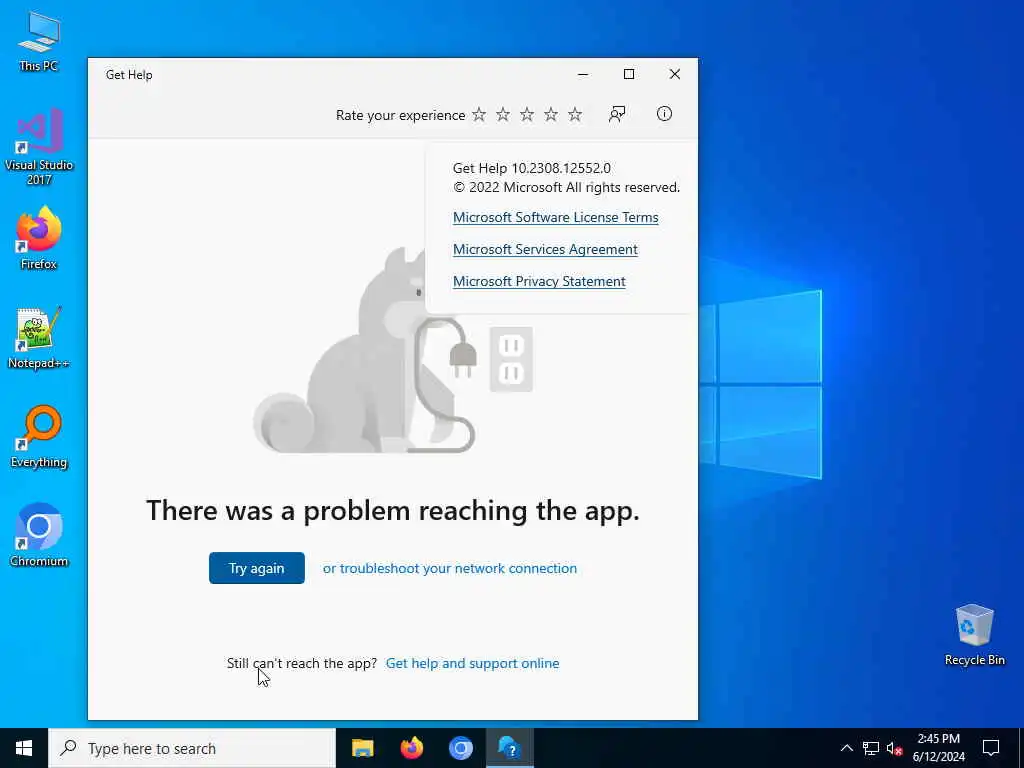1024x768 pixels.
Task: Rate experience with the first star
Action: [x=479, y=114]
